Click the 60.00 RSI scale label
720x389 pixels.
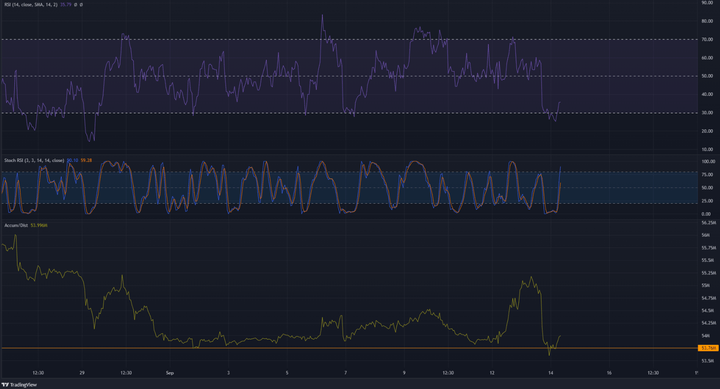click(707, 58)
